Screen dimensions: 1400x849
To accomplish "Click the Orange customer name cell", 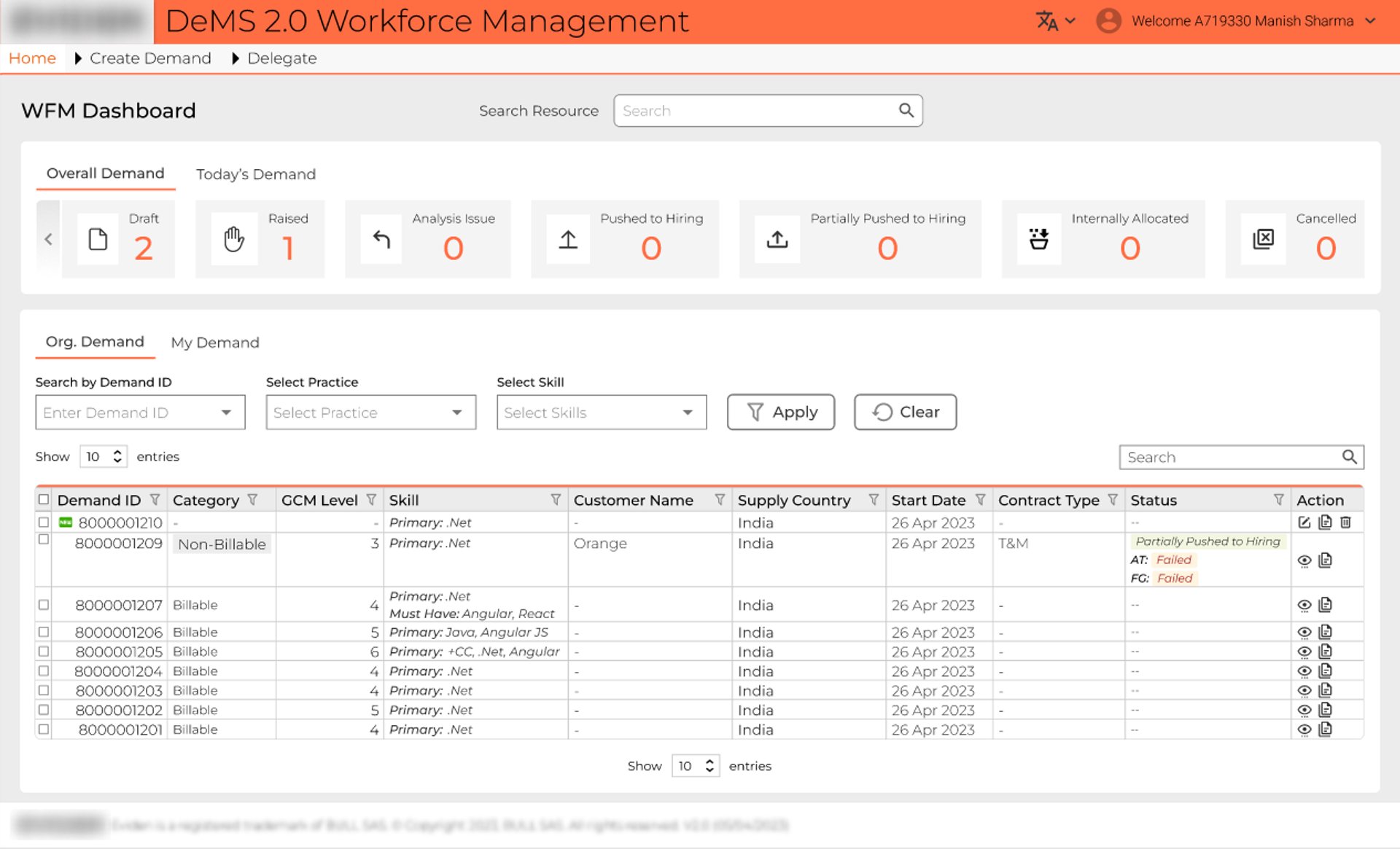I will click(x=600, y=543).
